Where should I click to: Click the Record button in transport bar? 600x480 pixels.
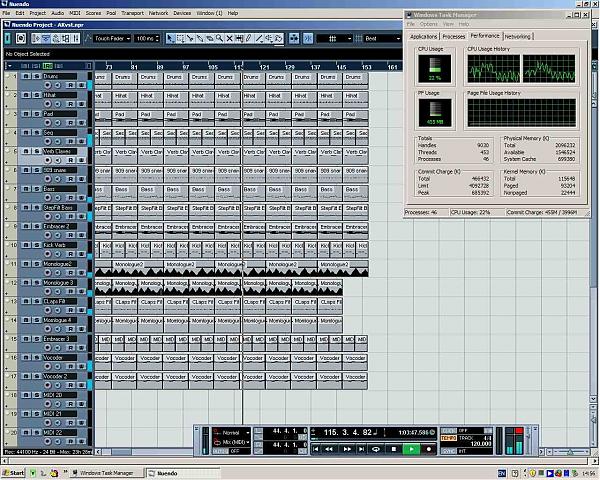point(429,449)
